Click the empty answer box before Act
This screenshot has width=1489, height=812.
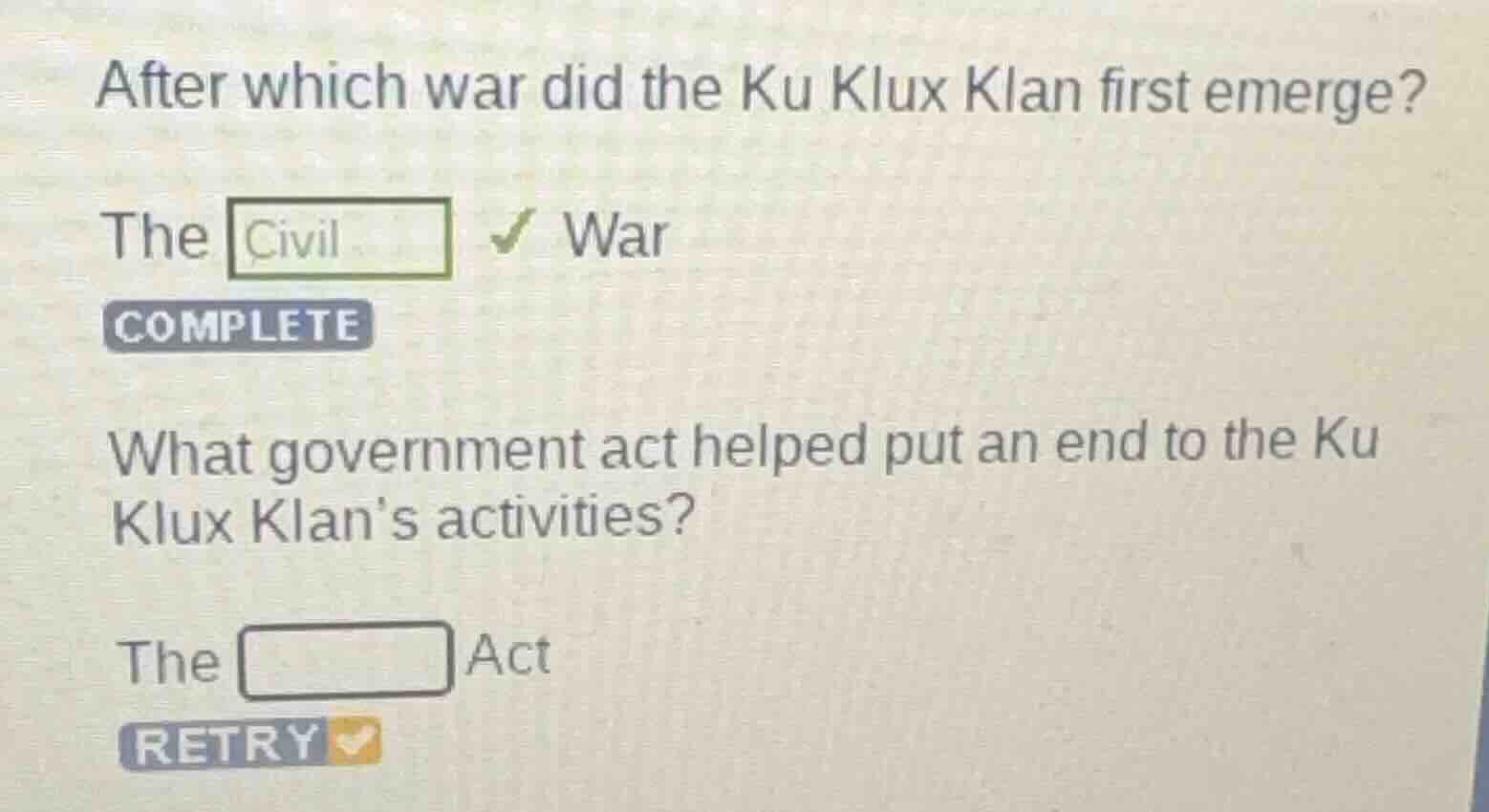pyautogui.click(x=345, y=659)
